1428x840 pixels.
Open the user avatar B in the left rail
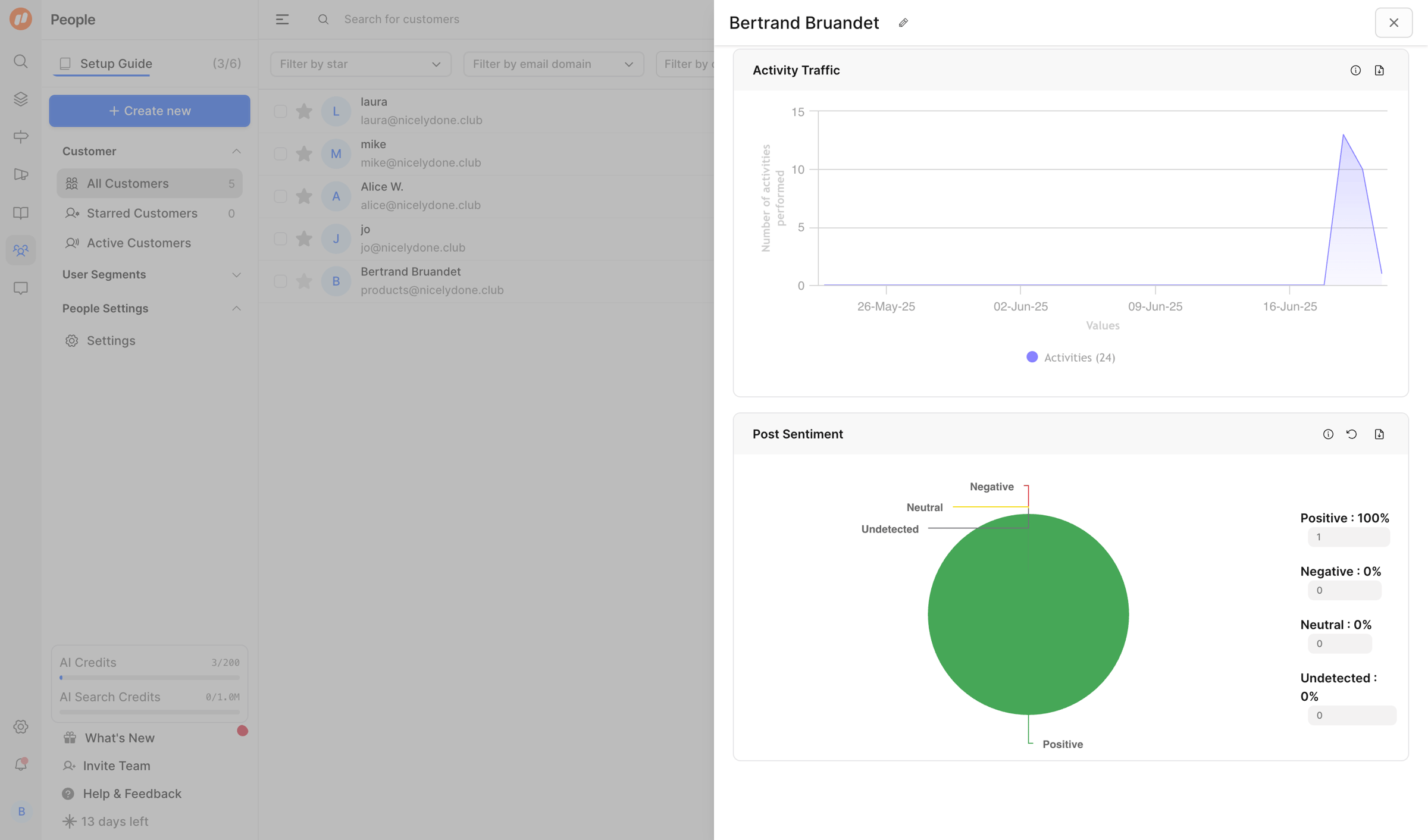(21, 811)
